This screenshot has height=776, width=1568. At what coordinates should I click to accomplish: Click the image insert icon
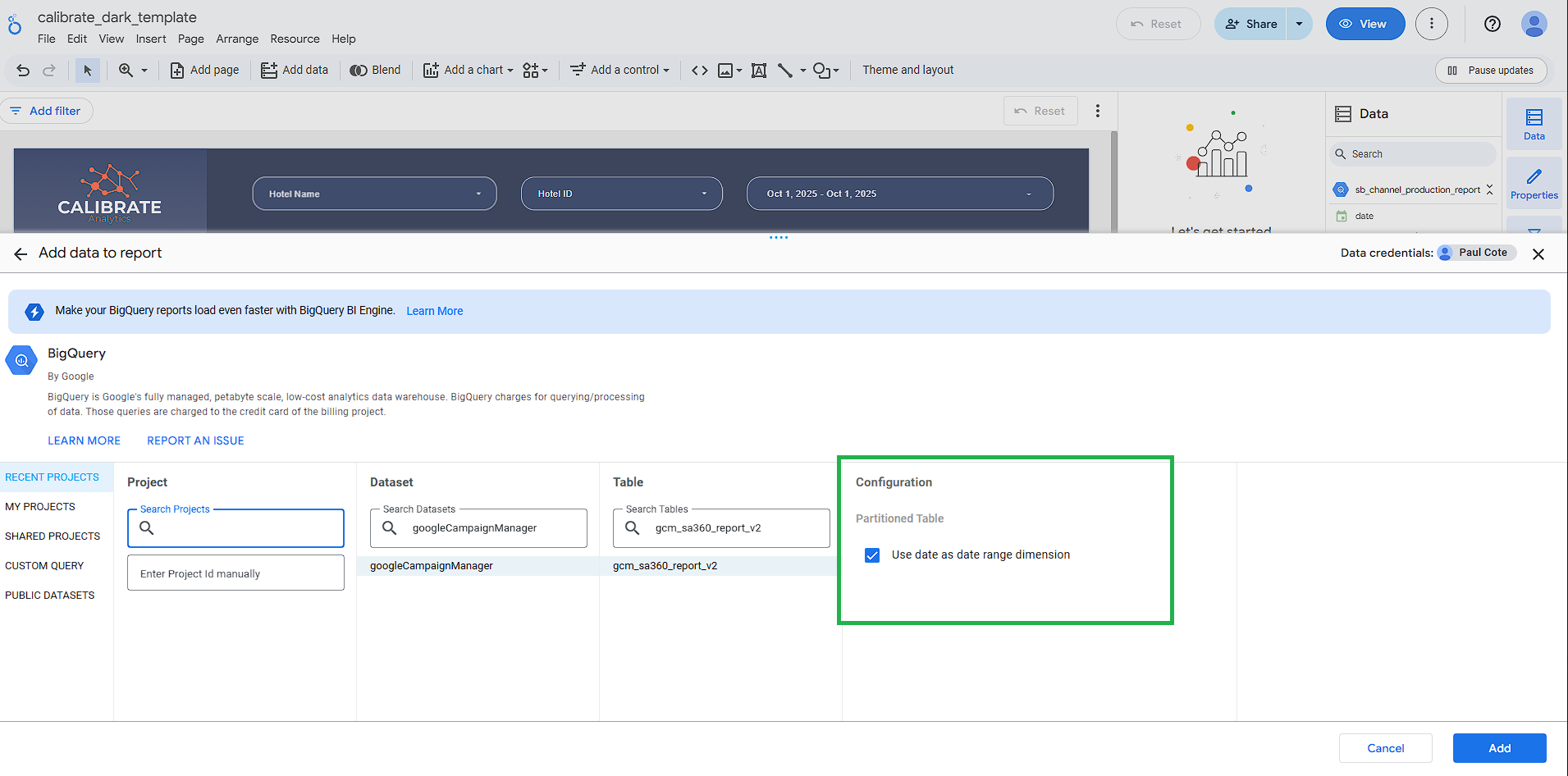point(725,71)
